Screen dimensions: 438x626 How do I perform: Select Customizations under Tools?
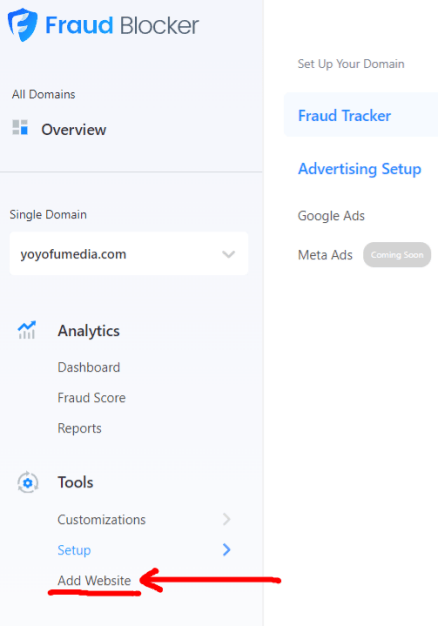click(101, 519)
